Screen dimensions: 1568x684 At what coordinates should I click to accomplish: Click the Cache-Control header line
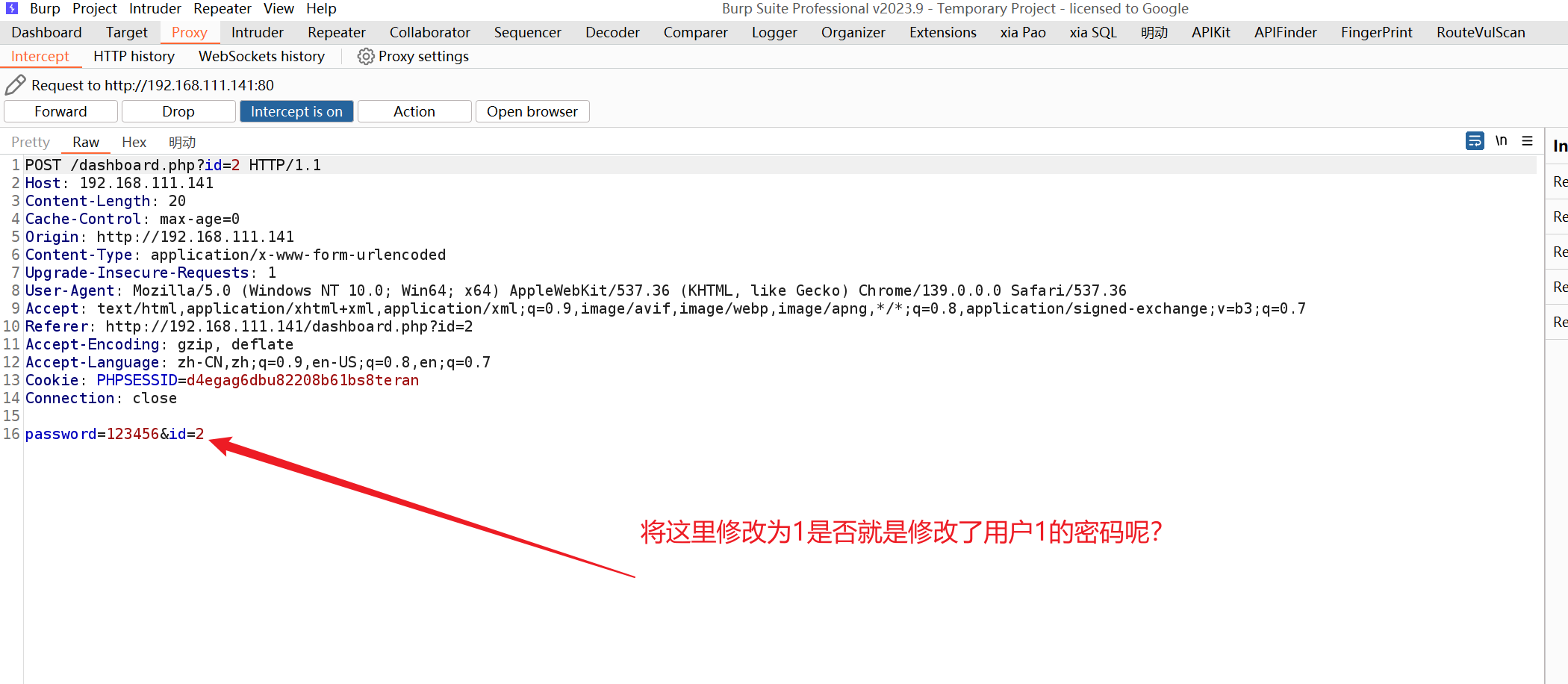pos(132,219)
